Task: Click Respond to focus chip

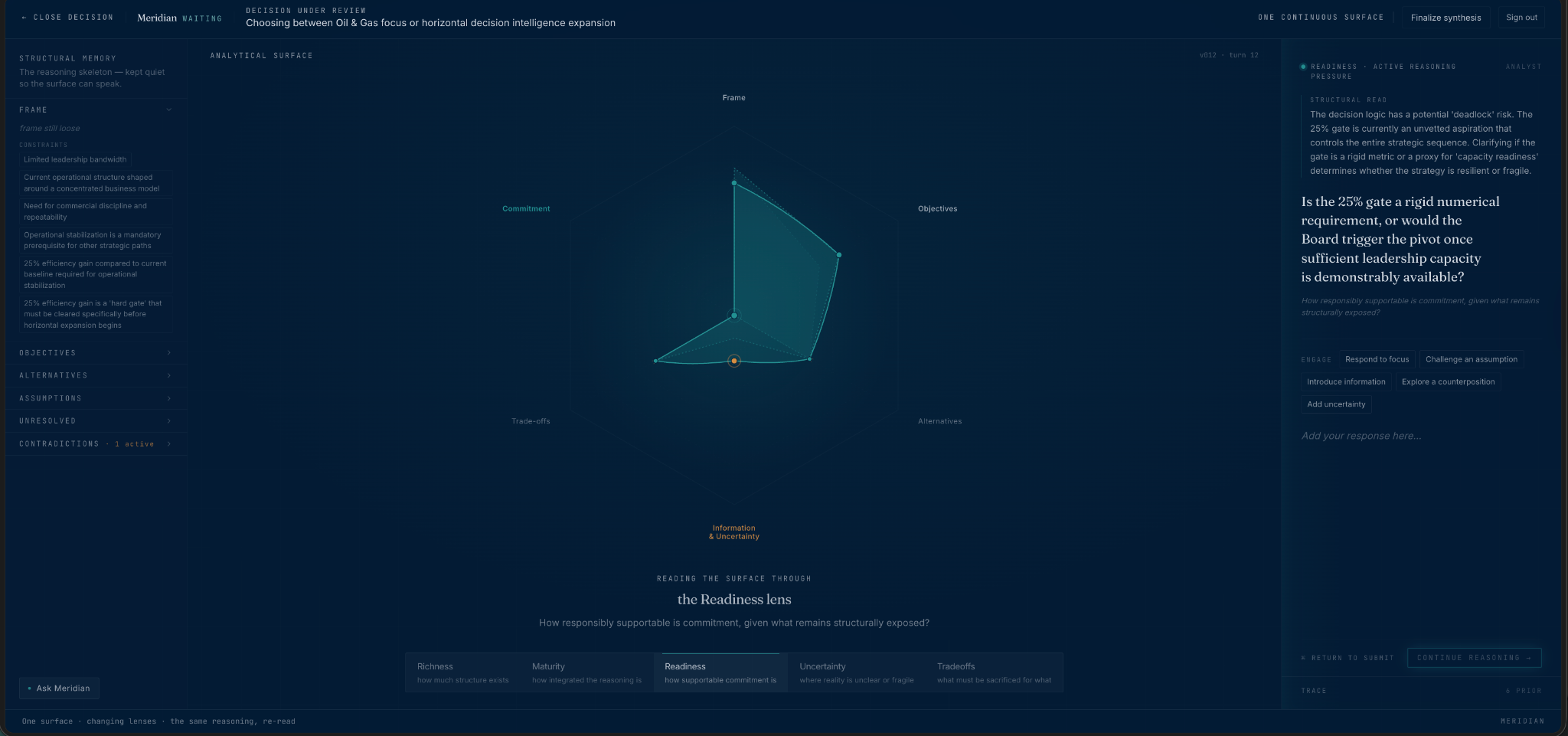Action: coord(1377,359)
